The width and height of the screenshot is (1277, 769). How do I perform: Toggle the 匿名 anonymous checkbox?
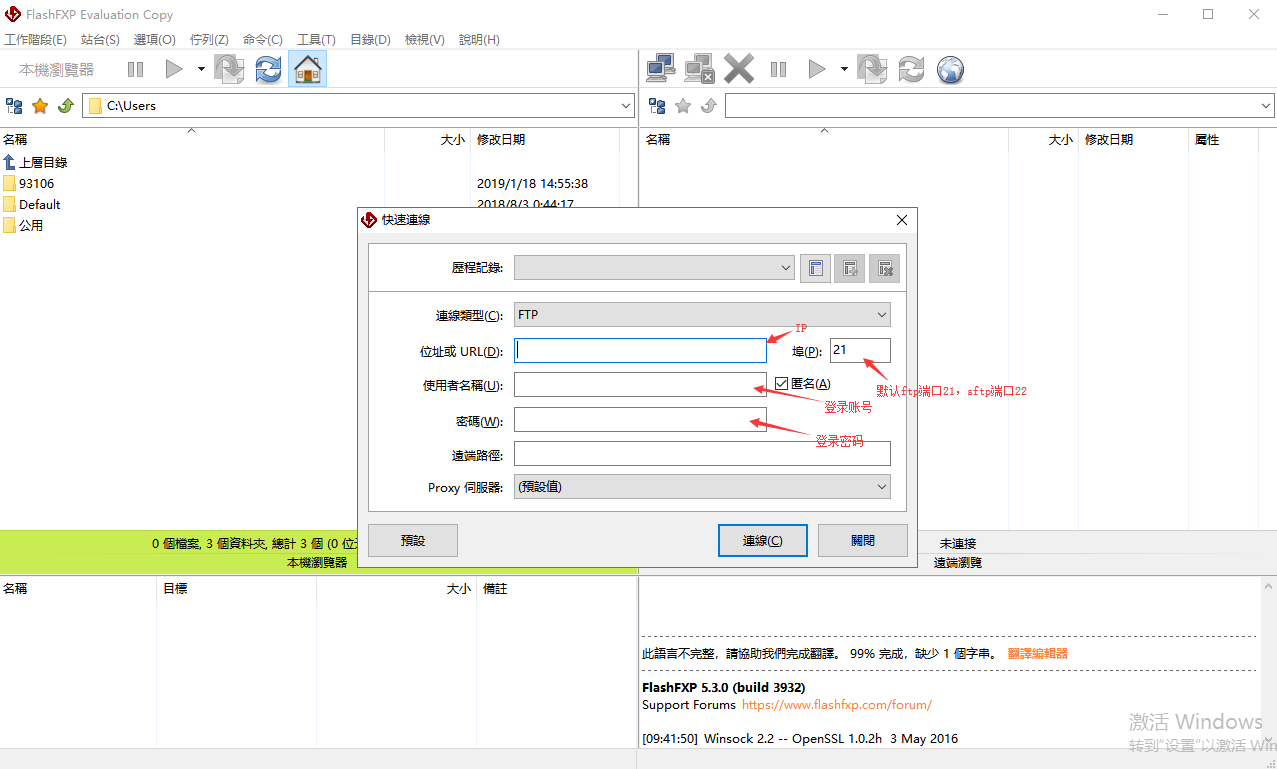[x=782, y=383]
